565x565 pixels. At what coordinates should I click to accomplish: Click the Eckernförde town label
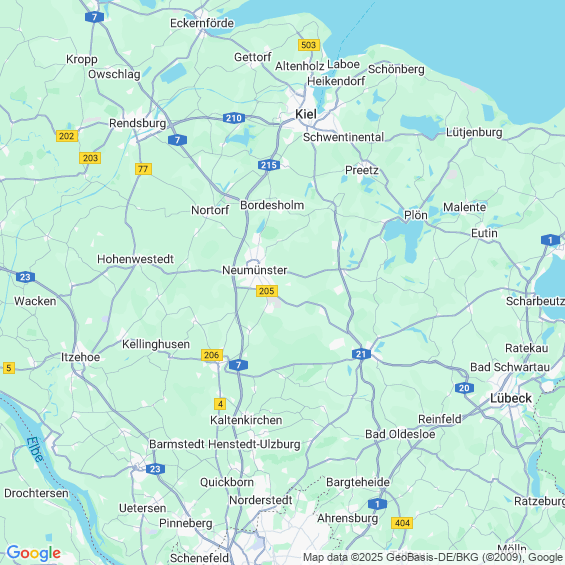pyautogui.click(x=202, y=23)
